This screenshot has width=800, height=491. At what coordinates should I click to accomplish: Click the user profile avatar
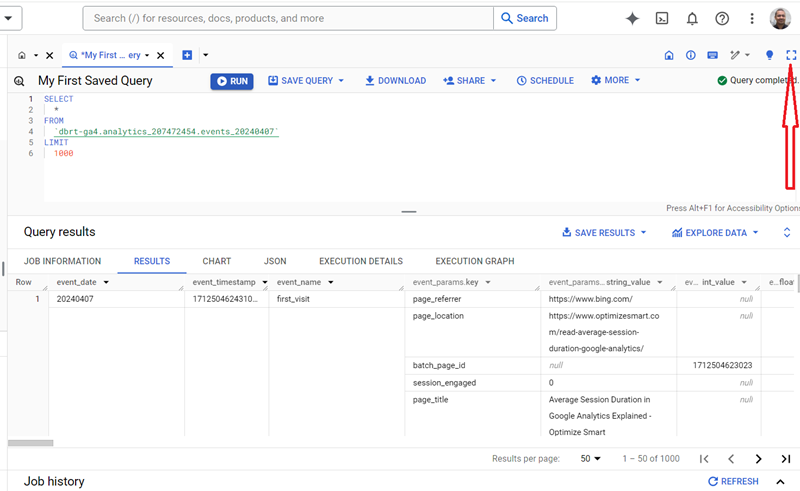coord(780,18)
